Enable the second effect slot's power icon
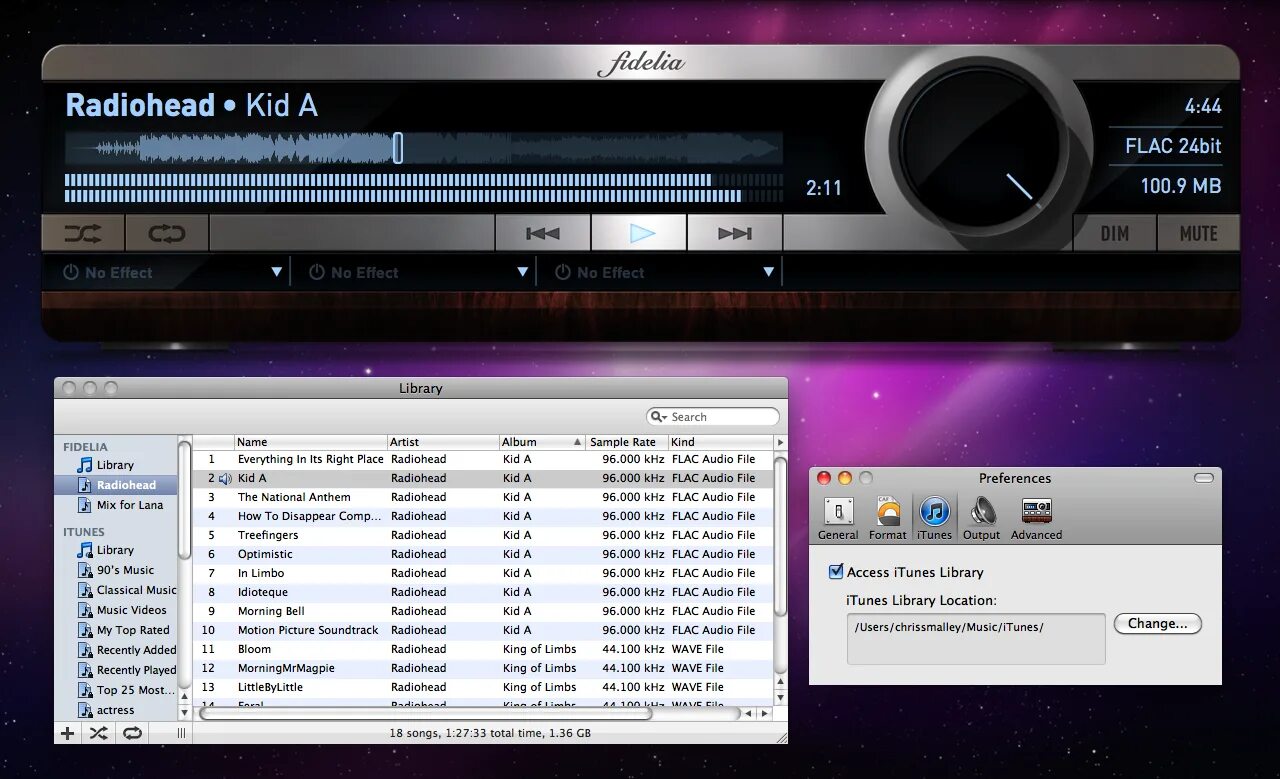 (317, 272)
